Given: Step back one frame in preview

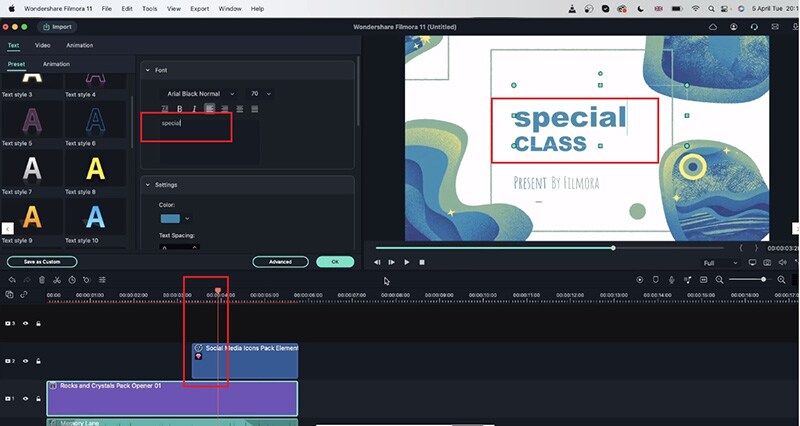Looking at the screenshot, I should pyautogui.click(x=377, y=262).
